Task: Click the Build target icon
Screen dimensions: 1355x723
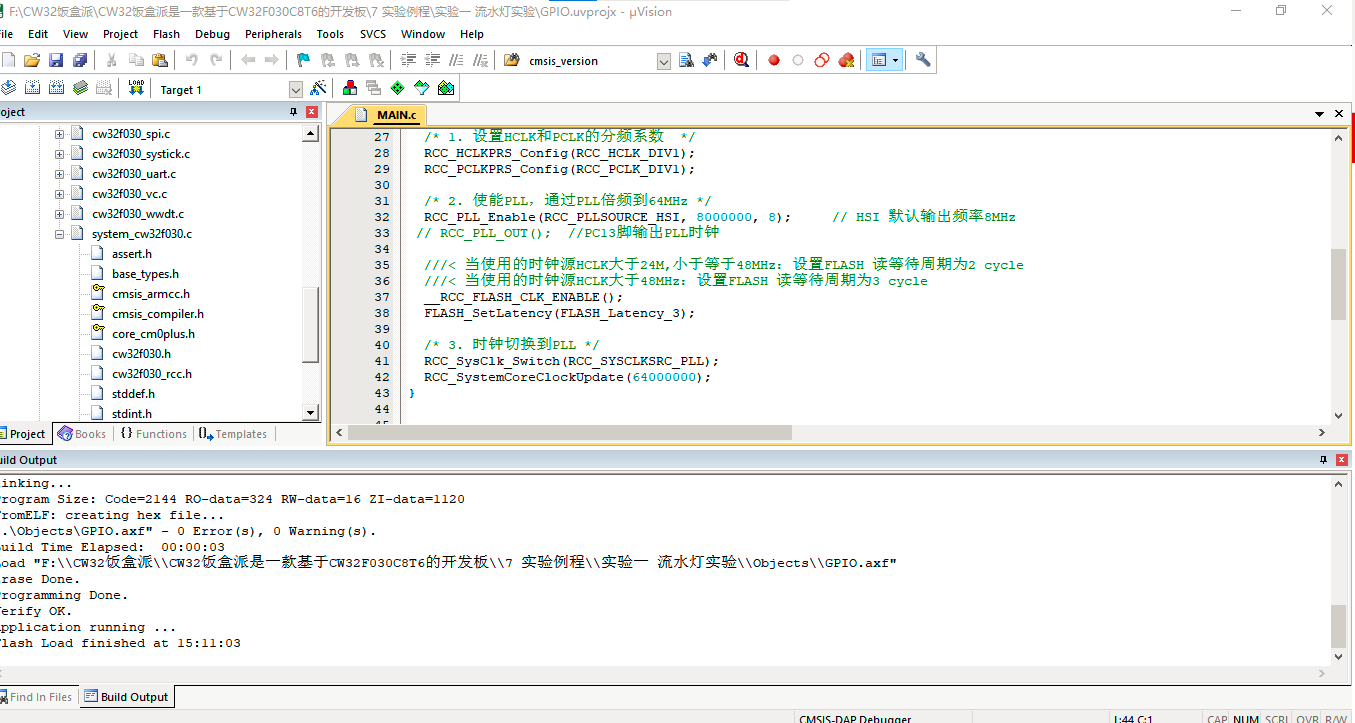Action: (32, 88)
